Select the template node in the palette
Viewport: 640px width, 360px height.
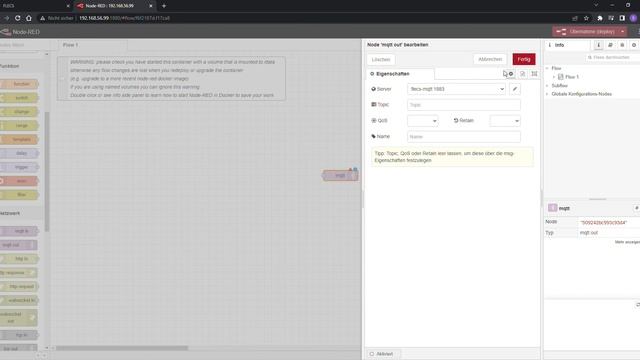pos(19,140)
